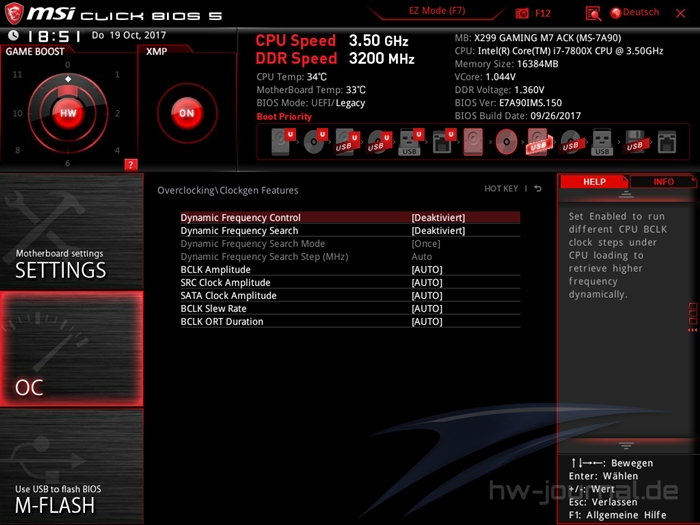Image resolution: width=700 pixels, height=525 pixels.
Task: Go back using the arrow beside HOT KEY
Action: (538, 189)
